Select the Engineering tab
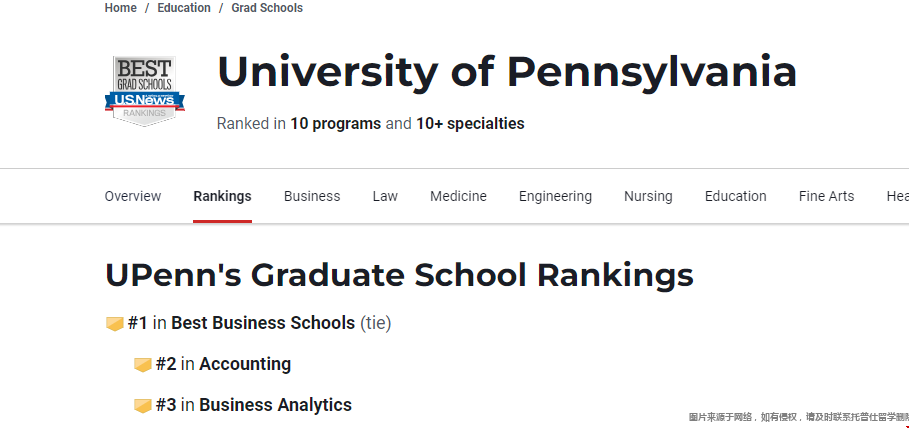 point(555,197)
